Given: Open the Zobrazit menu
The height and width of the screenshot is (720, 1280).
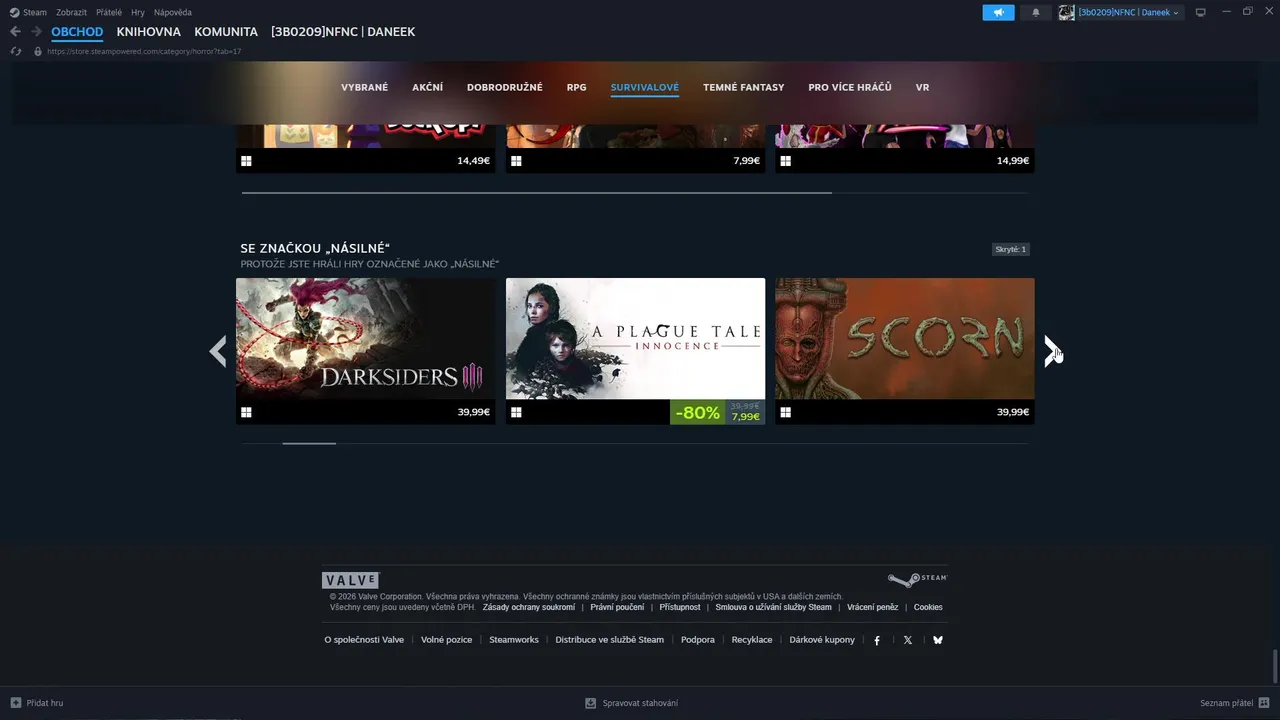Looking at the screenshot, I should 71,12.
